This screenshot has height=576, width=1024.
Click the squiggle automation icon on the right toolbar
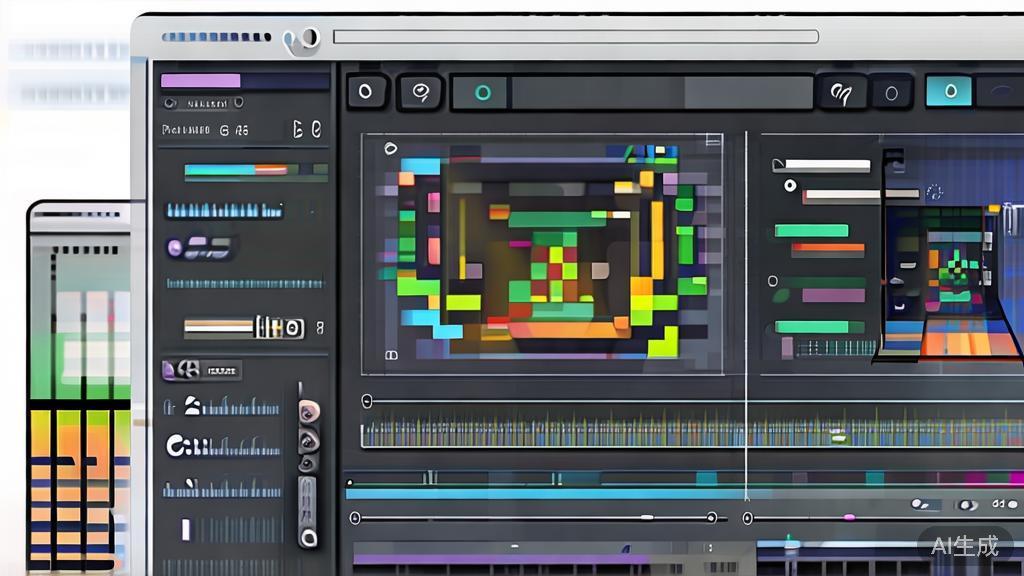[843, 93]
